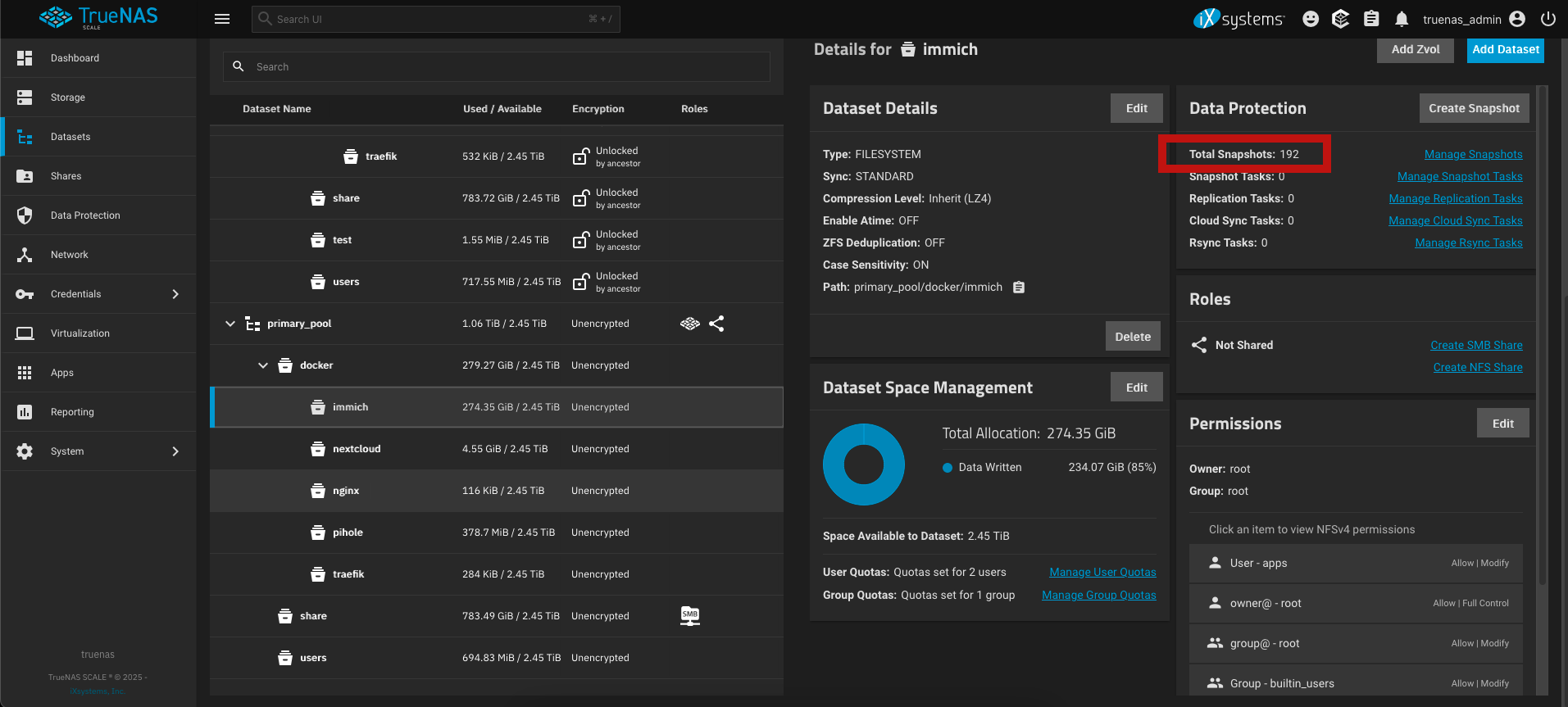The height and width of the screenshot is (707, 1568).
Task: Delete the immich dataset
Action: click(x=1133, y=337)
